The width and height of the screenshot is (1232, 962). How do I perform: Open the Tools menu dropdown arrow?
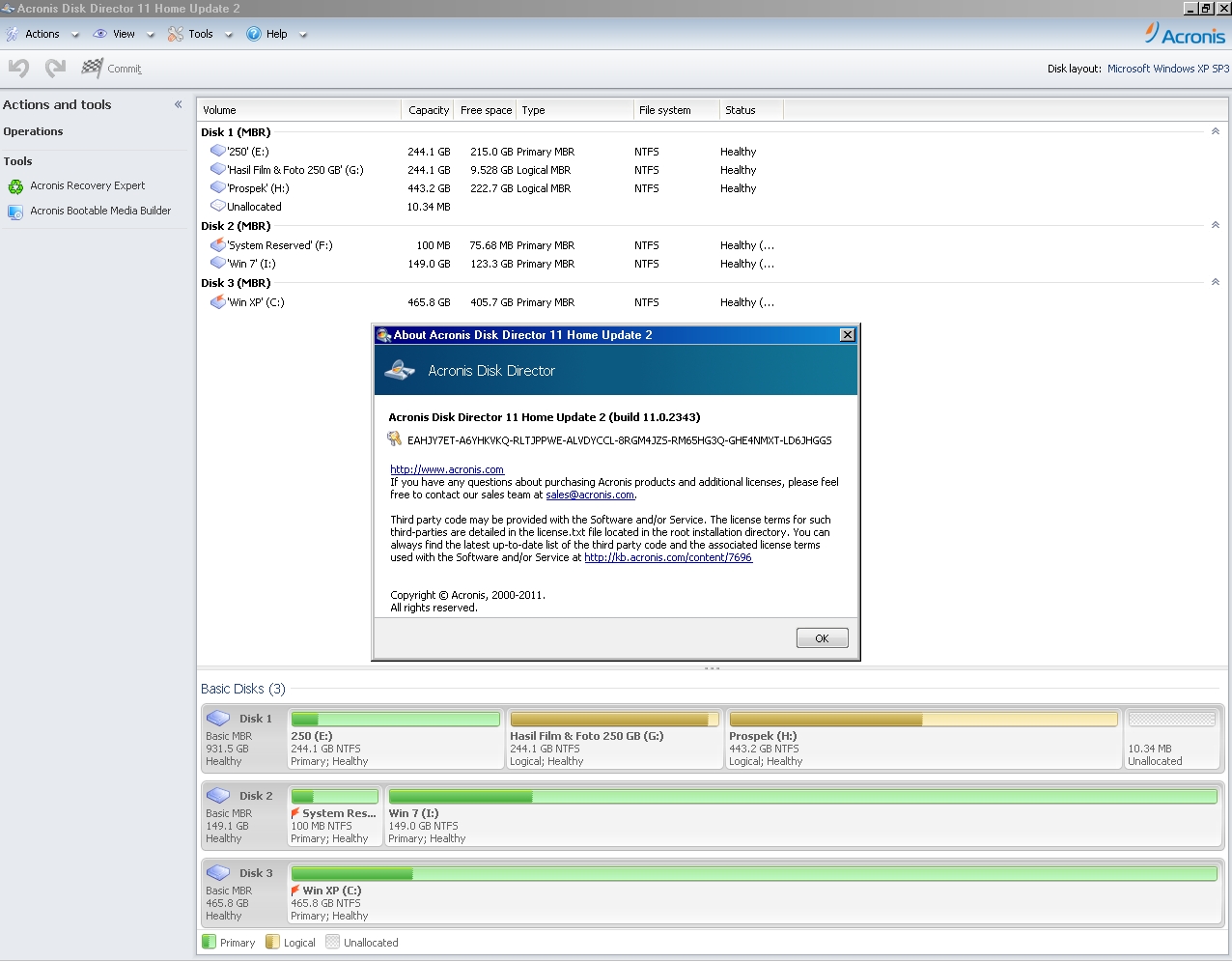click(x=229, y=35)
